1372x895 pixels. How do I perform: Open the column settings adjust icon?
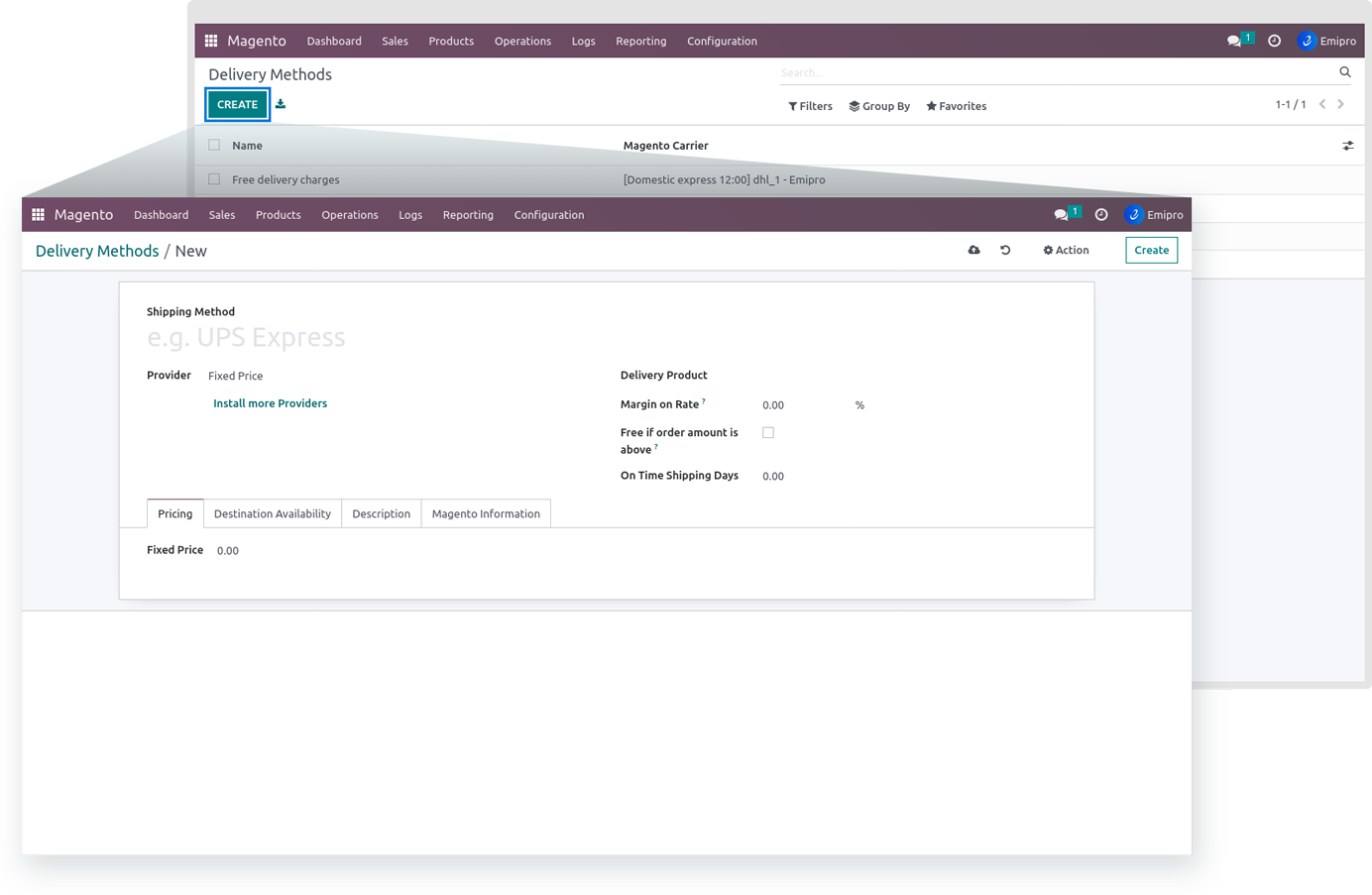[1347, 146]
